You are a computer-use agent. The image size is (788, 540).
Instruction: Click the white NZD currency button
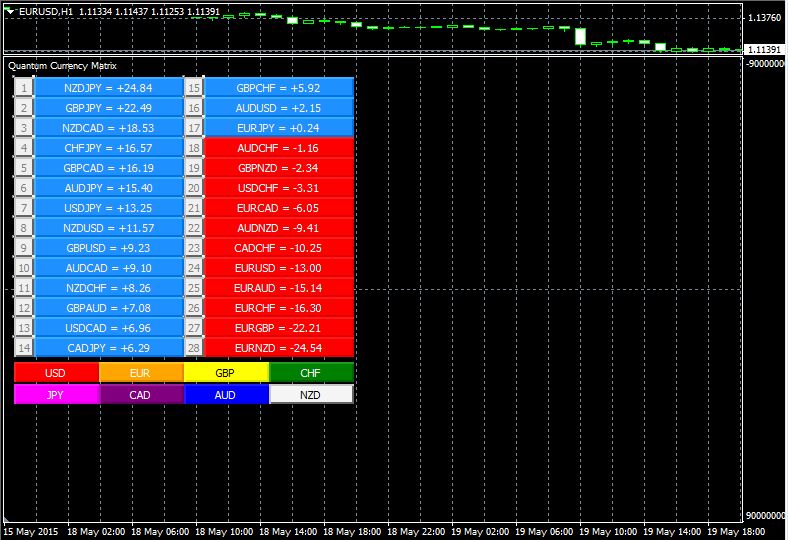(311, 394)
